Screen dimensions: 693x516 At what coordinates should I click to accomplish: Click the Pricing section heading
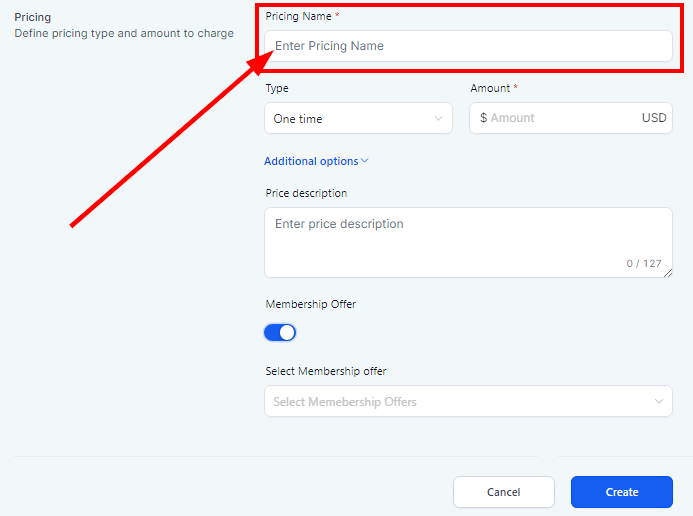pyautogui.click(x=32, y=17)
